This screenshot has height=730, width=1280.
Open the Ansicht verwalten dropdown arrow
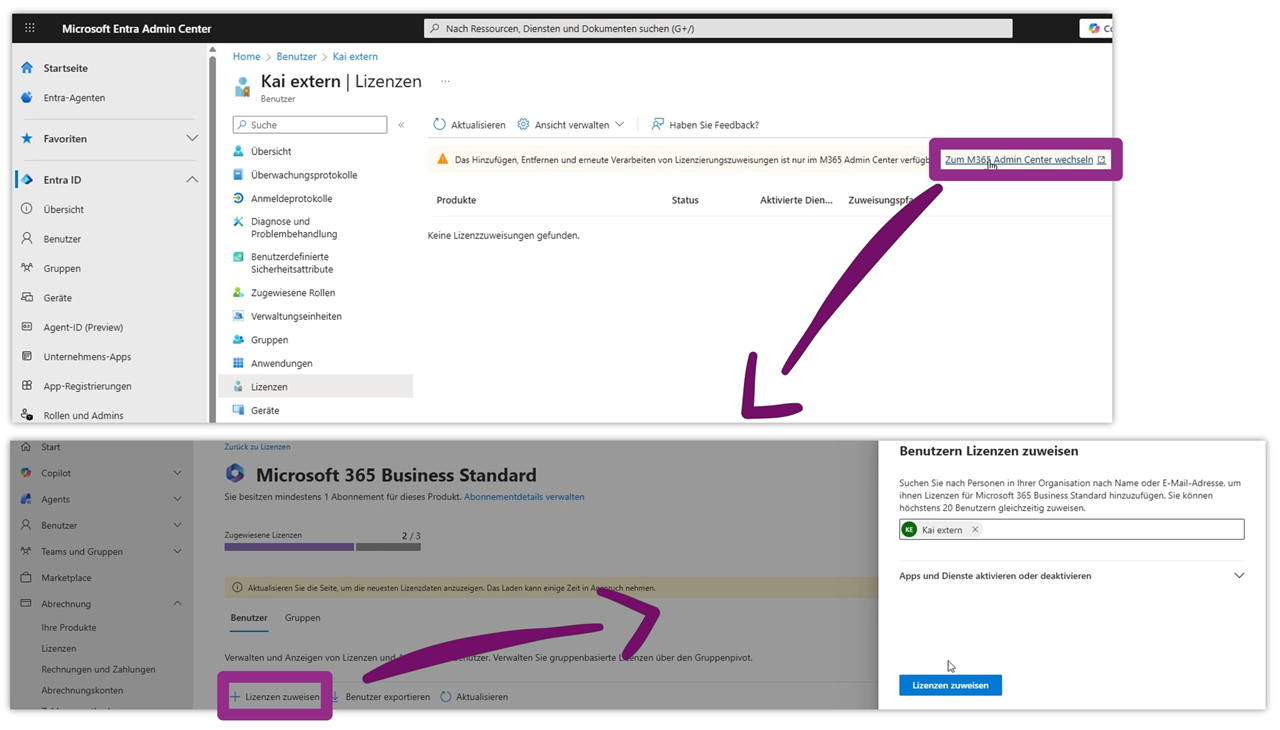620,125
